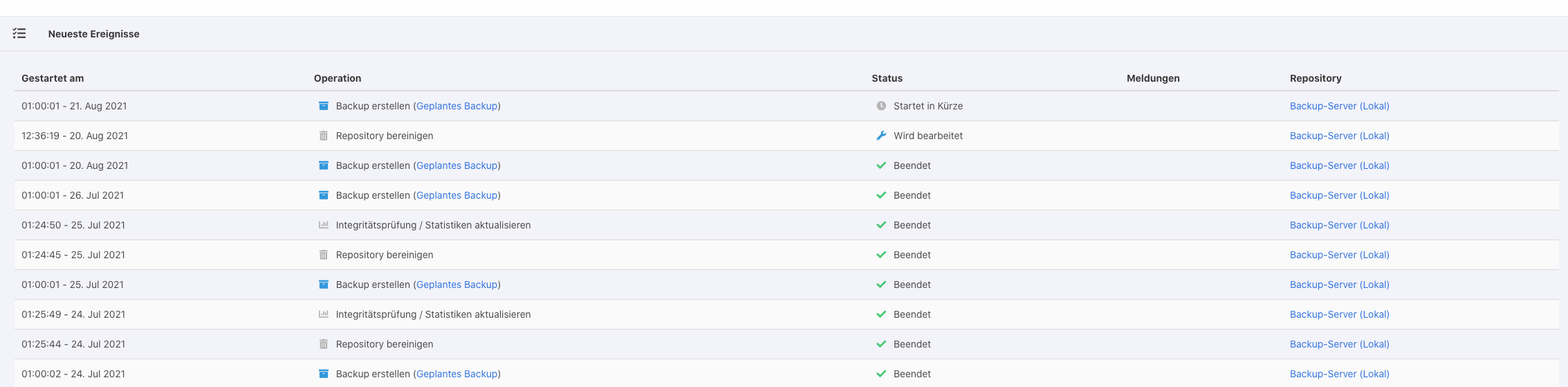Click the backup archive icon for 21. Aug 2021
Screen dimensions: 1568x387
323,106
